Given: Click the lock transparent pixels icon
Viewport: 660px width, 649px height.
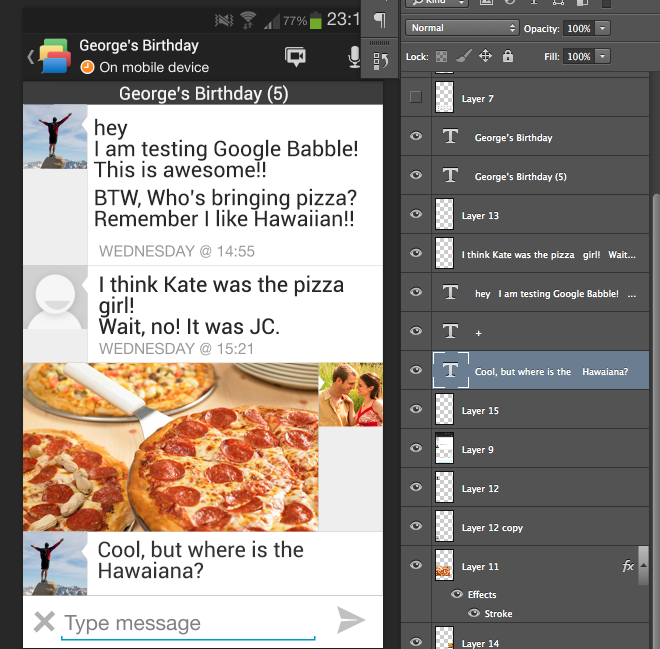Looking at the screenshot, I should click(x=441, y=56).
